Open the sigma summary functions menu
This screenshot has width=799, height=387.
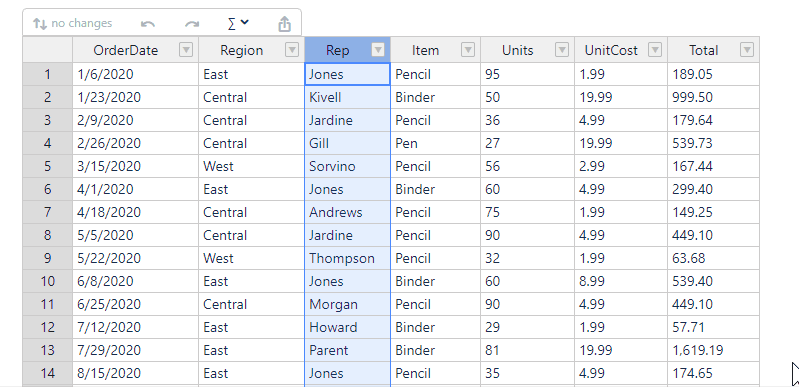(x=237, y=23)
